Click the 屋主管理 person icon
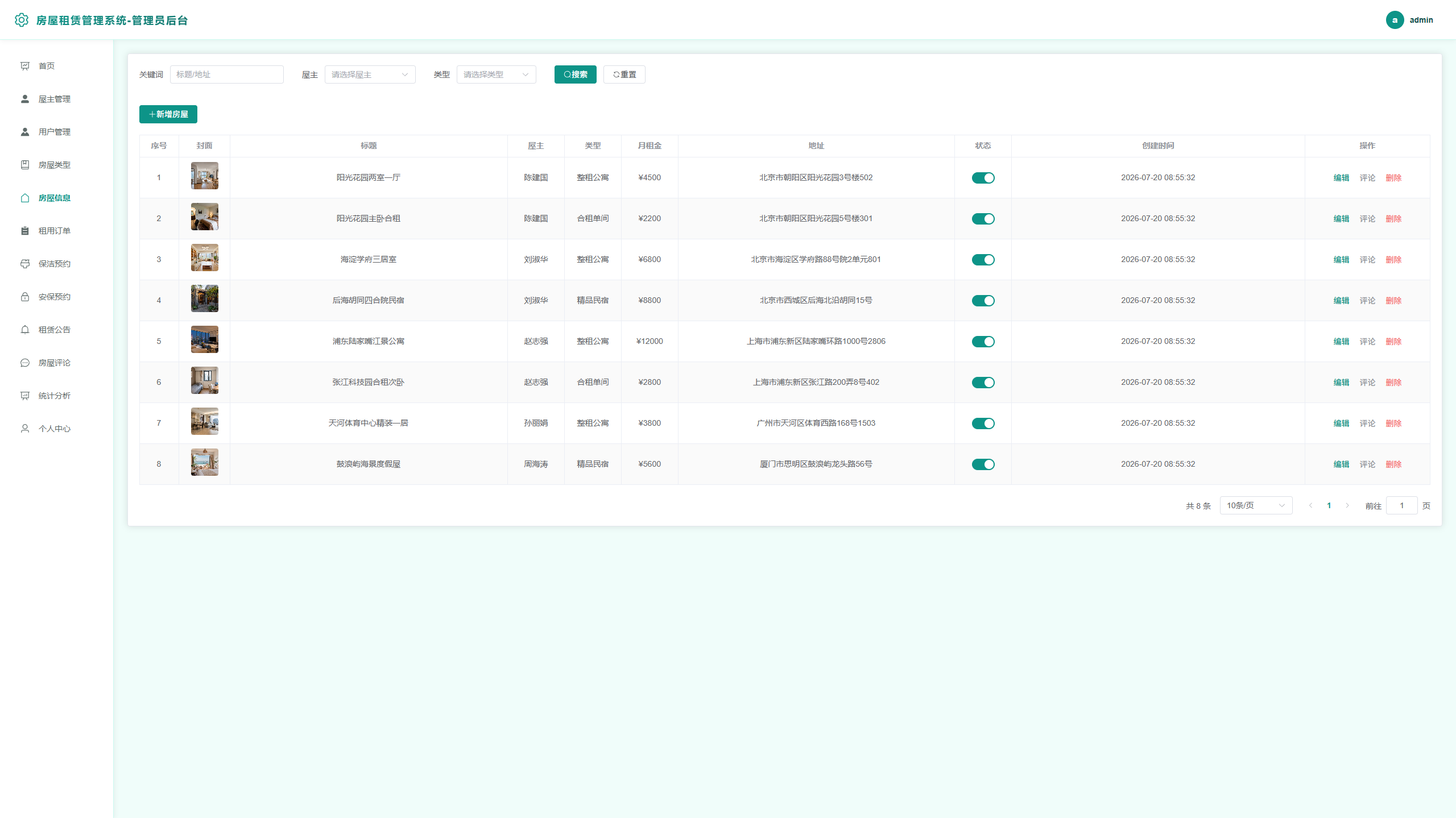 pos(25,99)
